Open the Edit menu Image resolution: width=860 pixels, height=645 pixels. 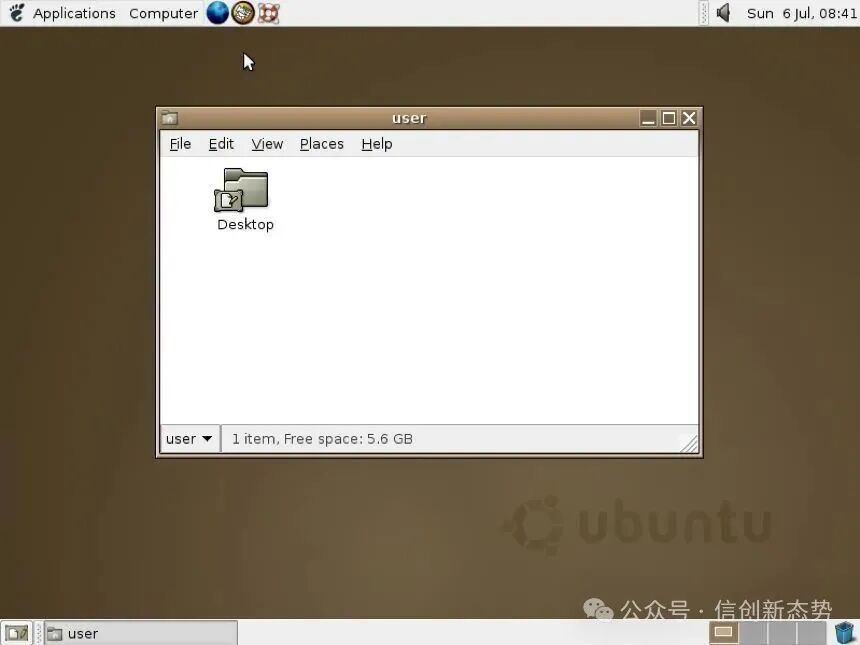coord(221,144)
